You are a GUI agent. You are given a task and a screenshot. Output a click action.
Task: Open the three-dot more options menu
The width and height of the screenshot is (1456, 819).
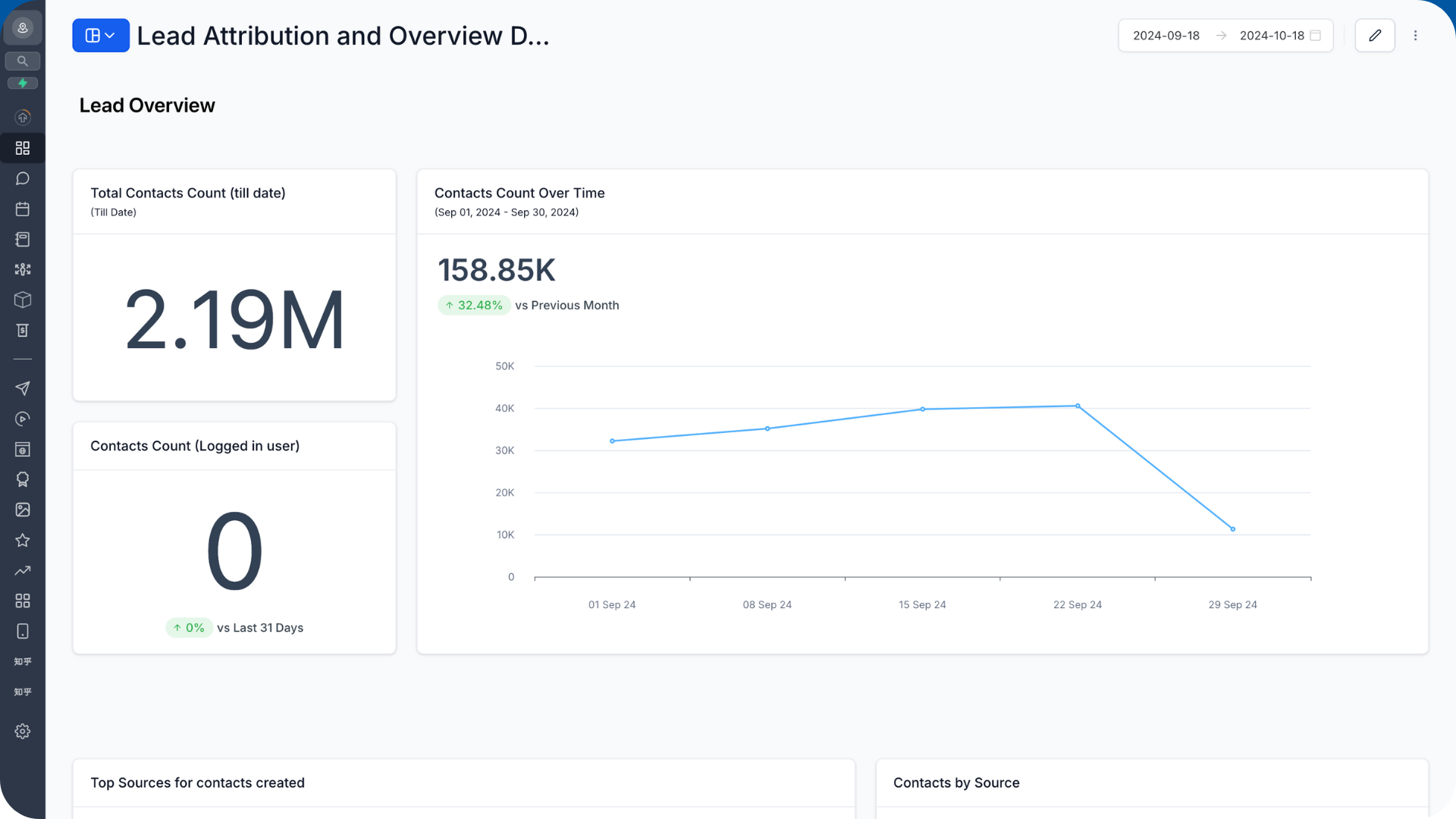coord(1415,36)
